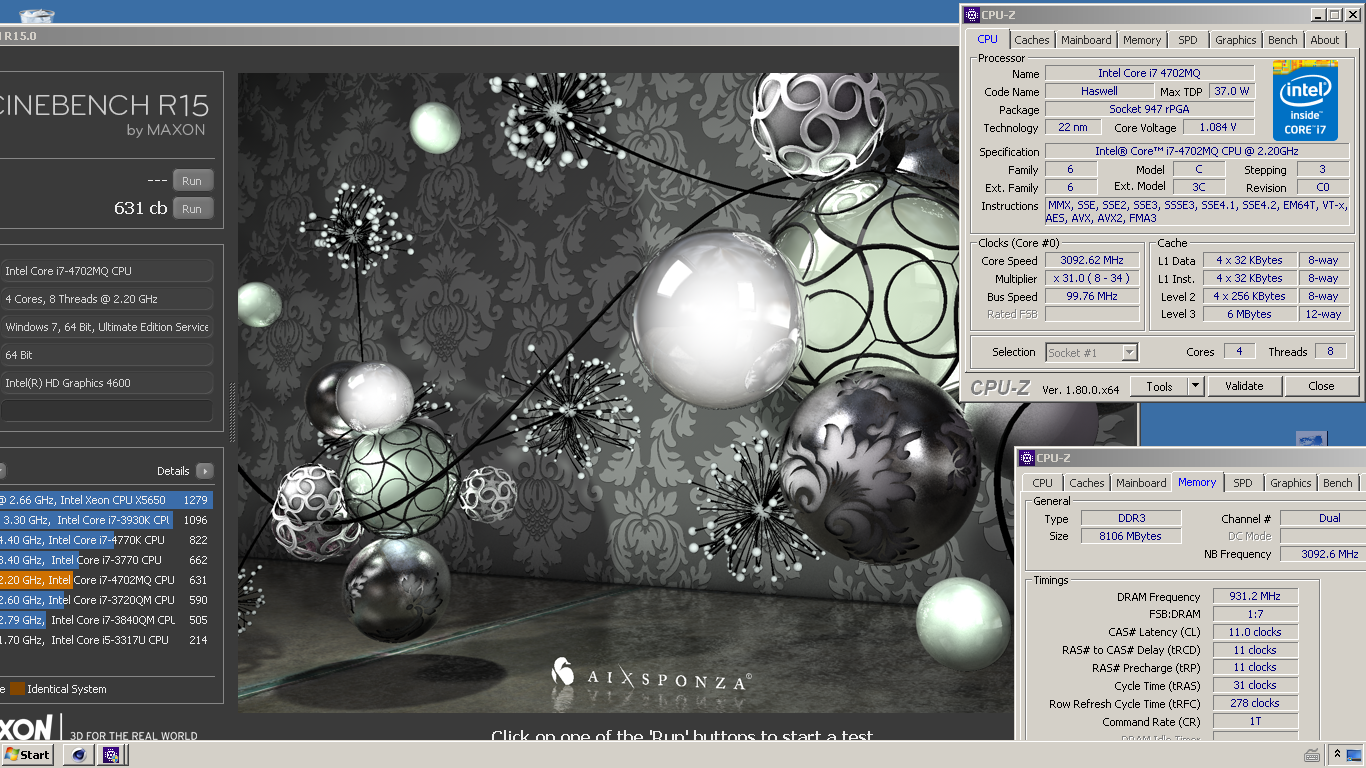Open the SPD tab in the top CPU-Z

pos(1187,40)
